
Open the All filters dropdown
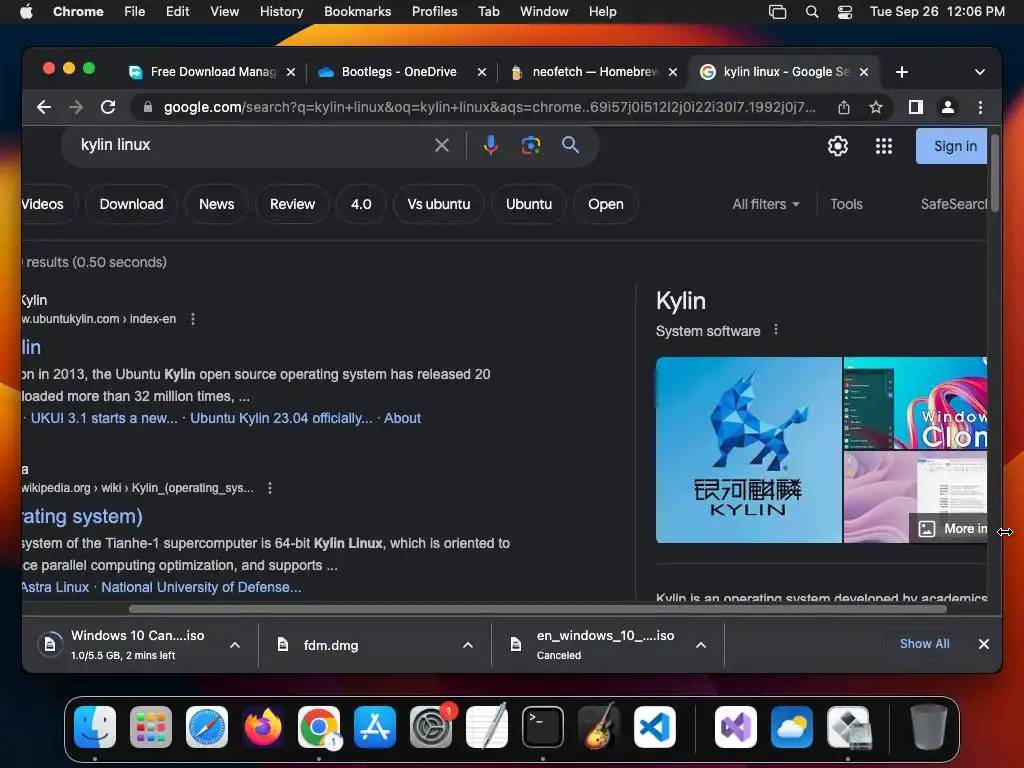tap(765, 204)
